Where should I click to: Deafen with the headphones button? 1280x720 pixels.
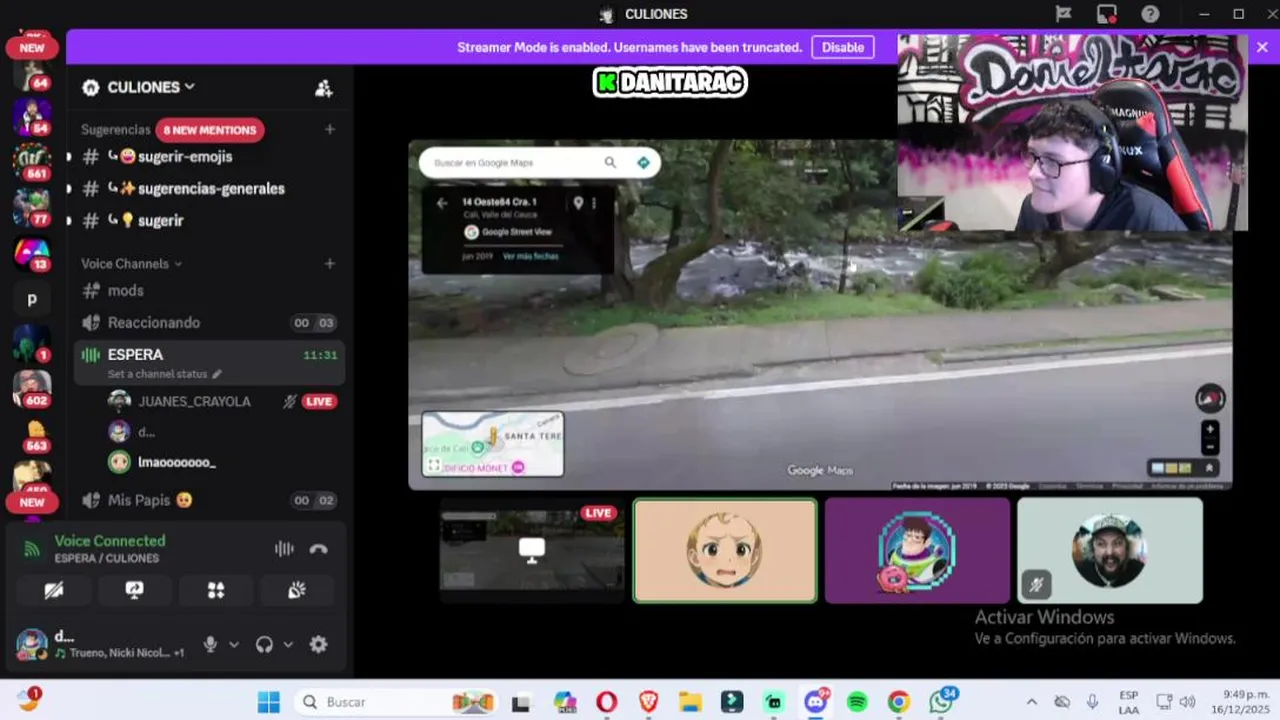pos(264,645)
